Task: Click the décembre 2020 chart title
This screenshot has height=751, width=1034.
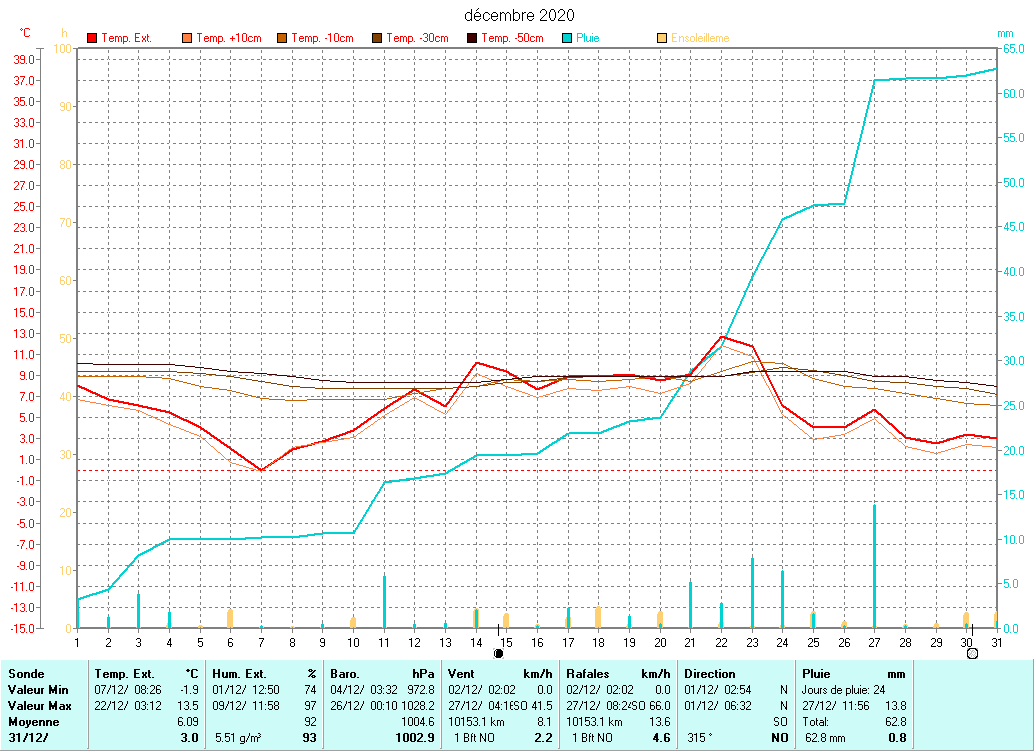Action: pyautogui.click(x=520, y=16)
